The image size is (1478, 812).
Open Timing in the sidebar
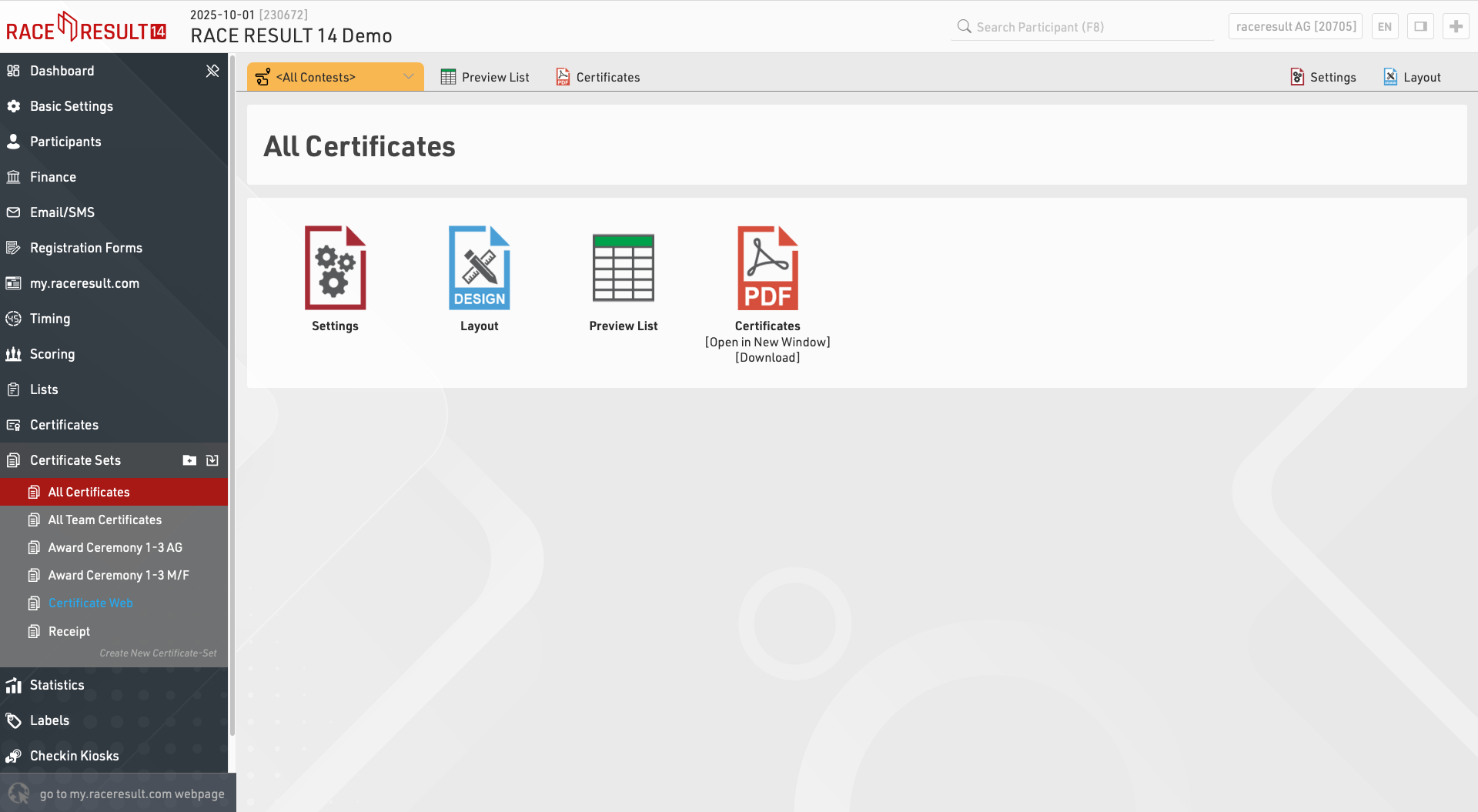[50, 319]
